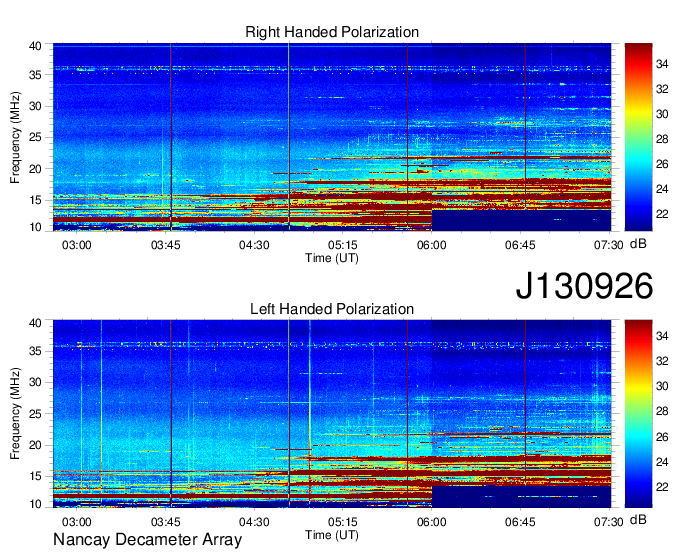
Task: Click "22" on the Left Handed colorbar scale
Action: (x=662, y=487)
